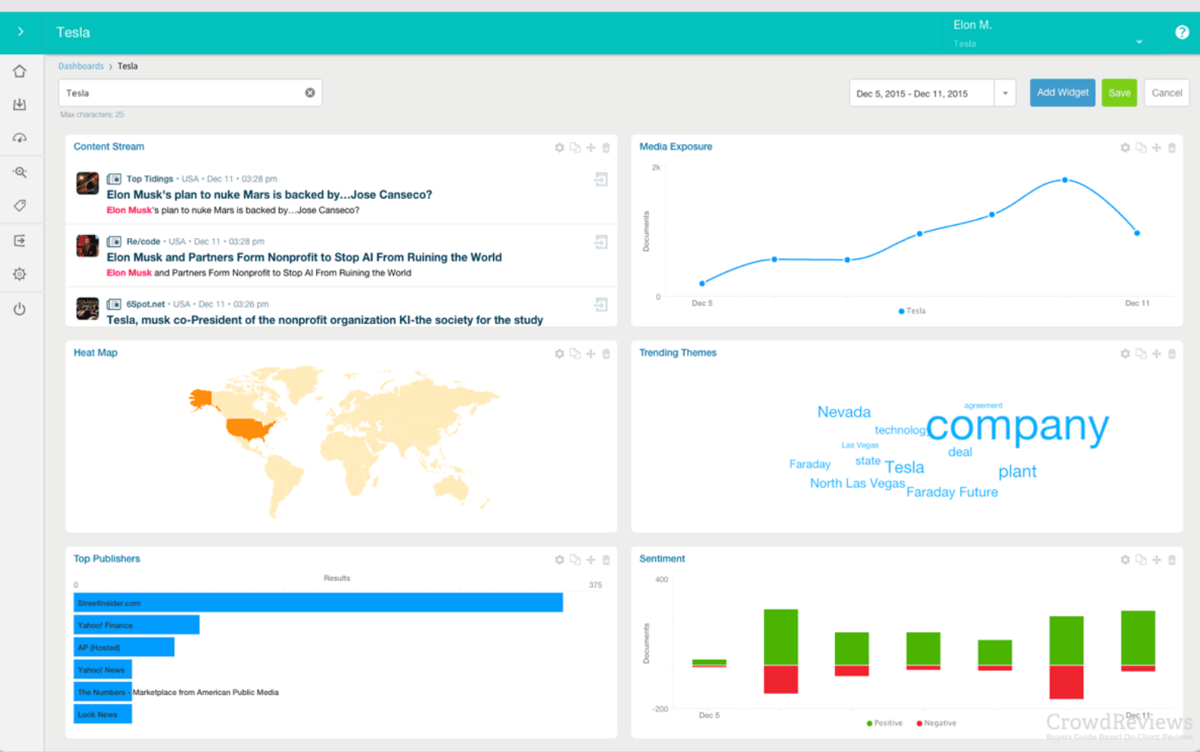Click 'Nevada' in the Trending Themes cloud

tap(844, 412)
